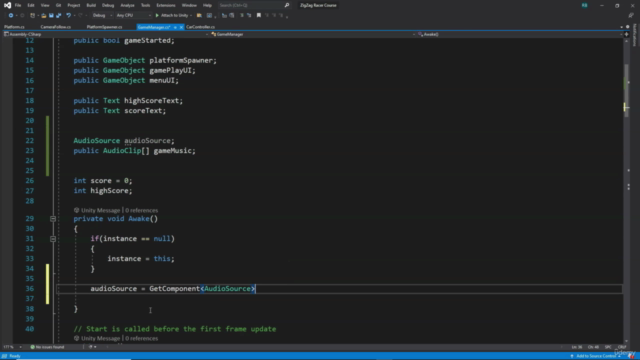Click the uncomment selection toolbar icon
640x360 pixels.
click(249, 16)
